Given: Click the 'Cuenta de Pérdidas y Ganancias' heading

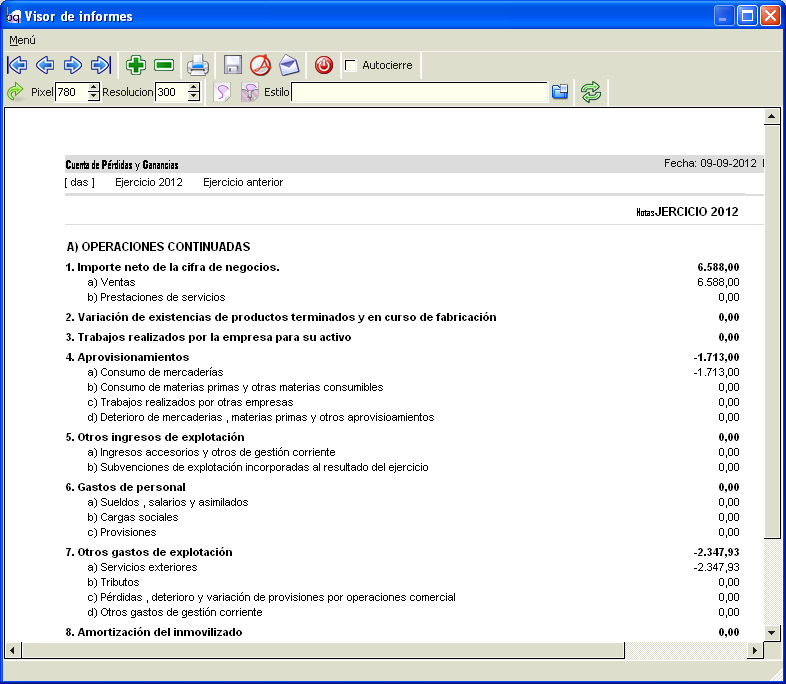Looking at the screenshot, I should 122,165.
